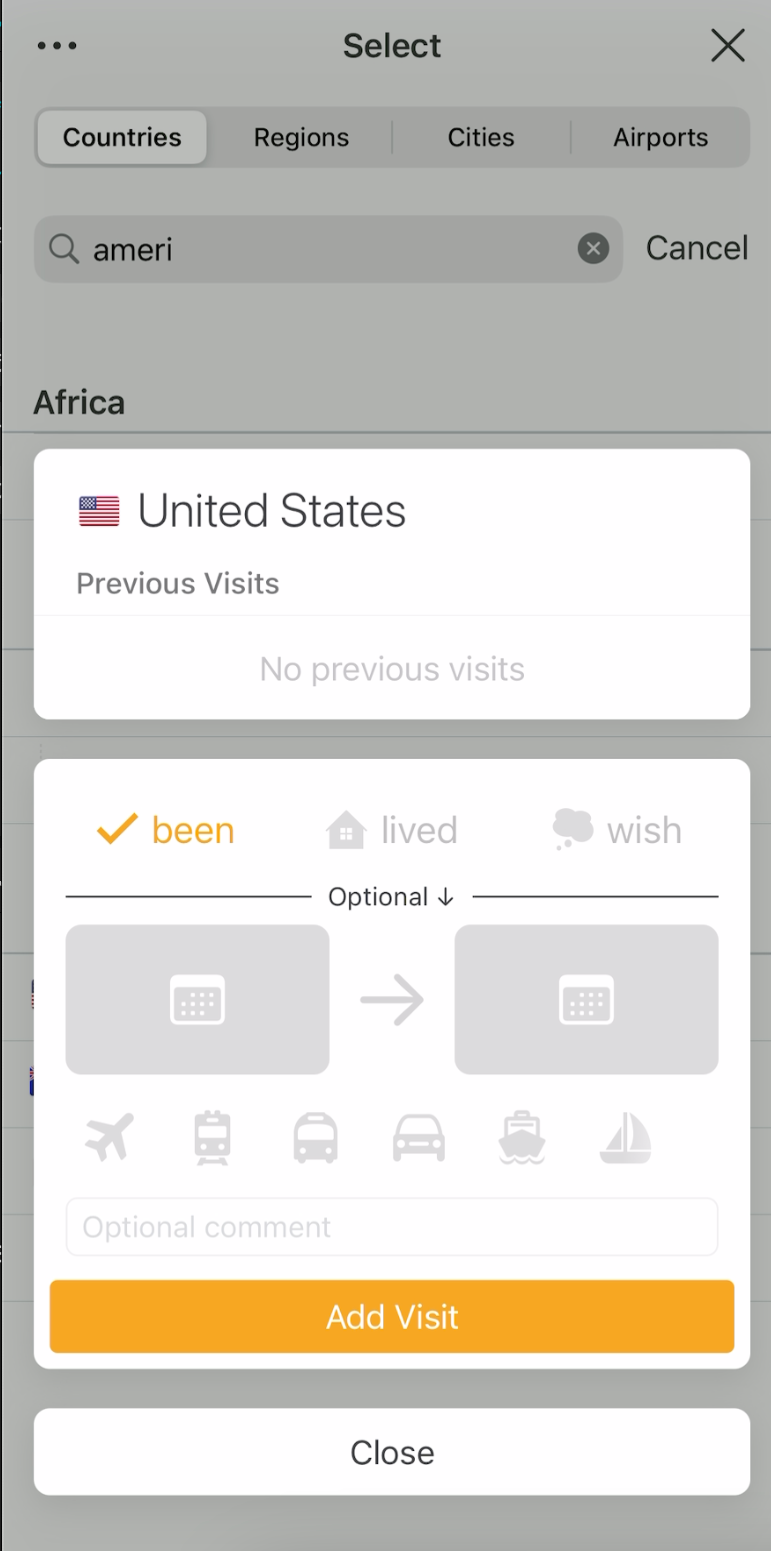Image resolution: width=771 pixels, height=1551 pixels.
Task: Select the airplane transport icon
Action: pyautogui.click(x=110, y=1138)
